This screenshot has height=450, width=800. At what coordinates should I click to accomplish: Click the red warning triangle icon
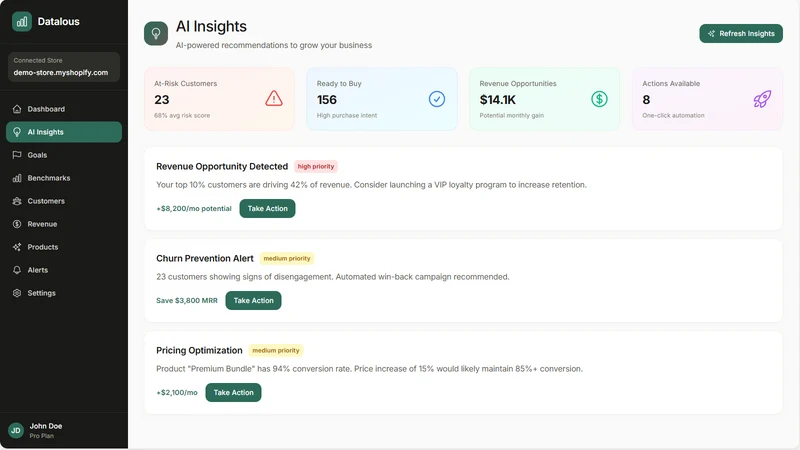(274, 98)
